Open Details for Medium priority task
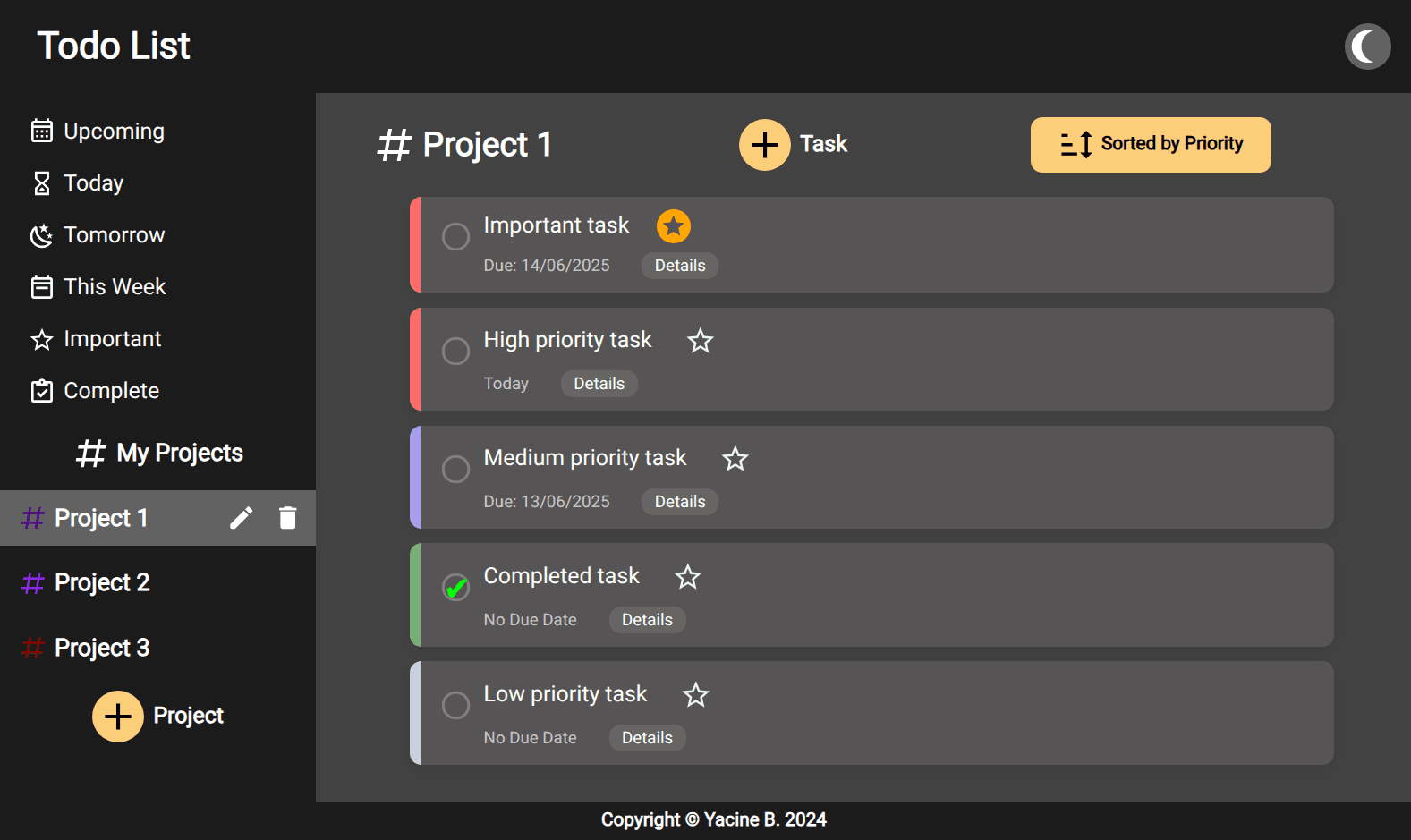1411x840 pixels. pyautogui.click(x=680, y=502)
